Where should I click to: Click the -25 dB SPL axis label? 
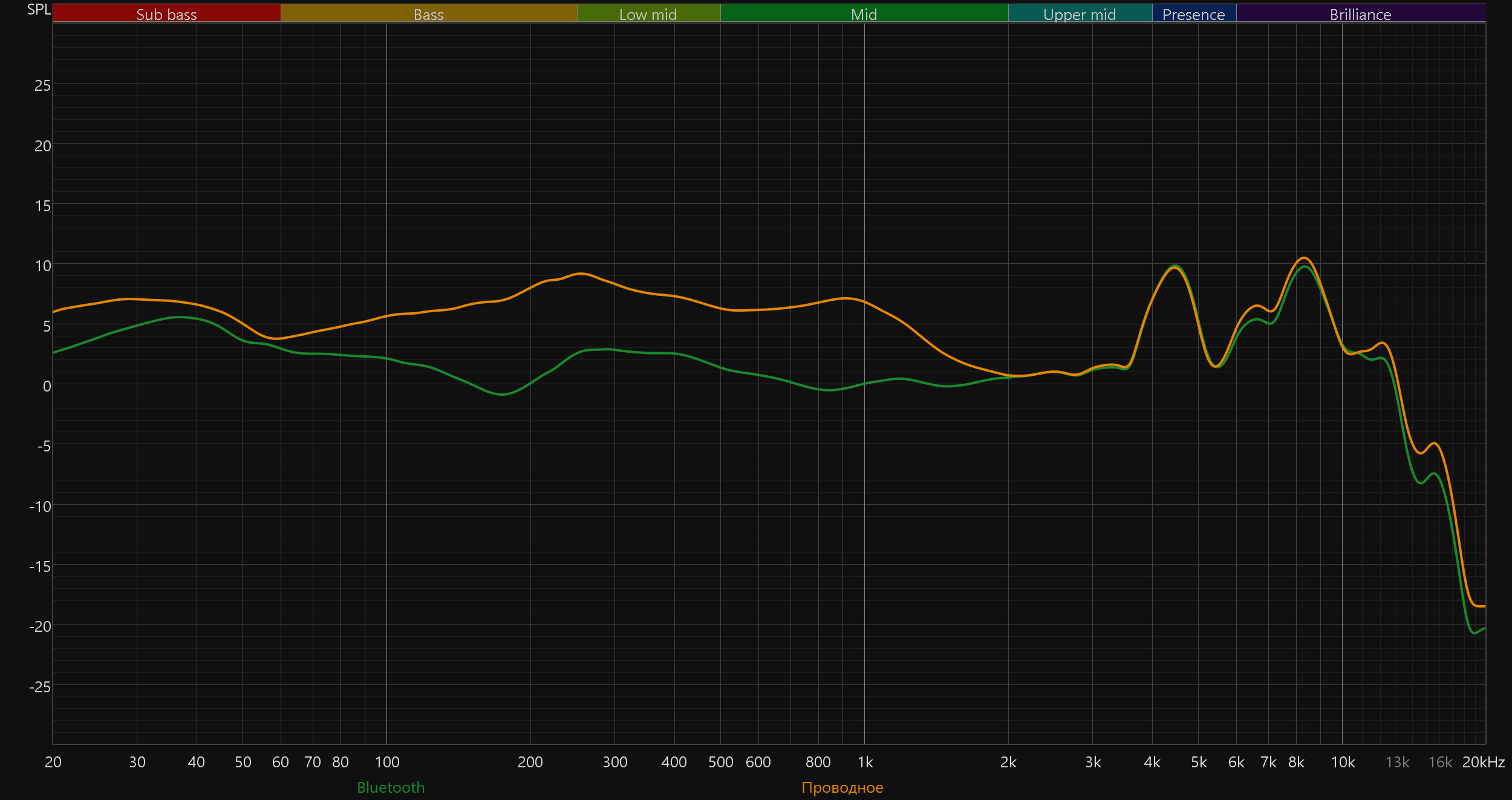40,687
